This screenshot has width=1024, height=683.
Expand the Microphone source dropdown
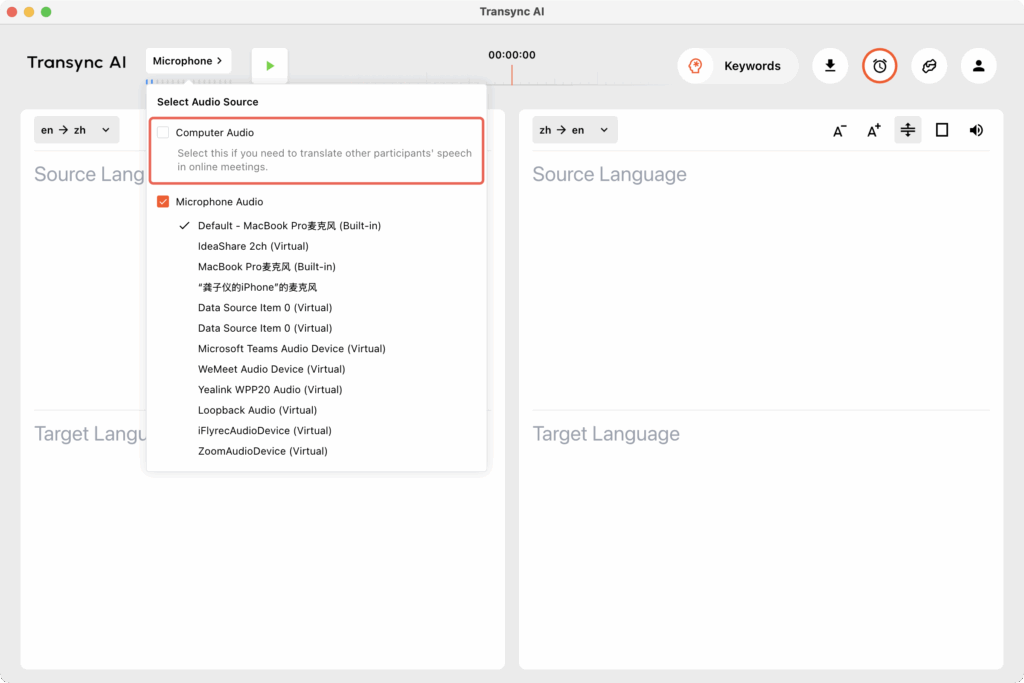[188, 61]
